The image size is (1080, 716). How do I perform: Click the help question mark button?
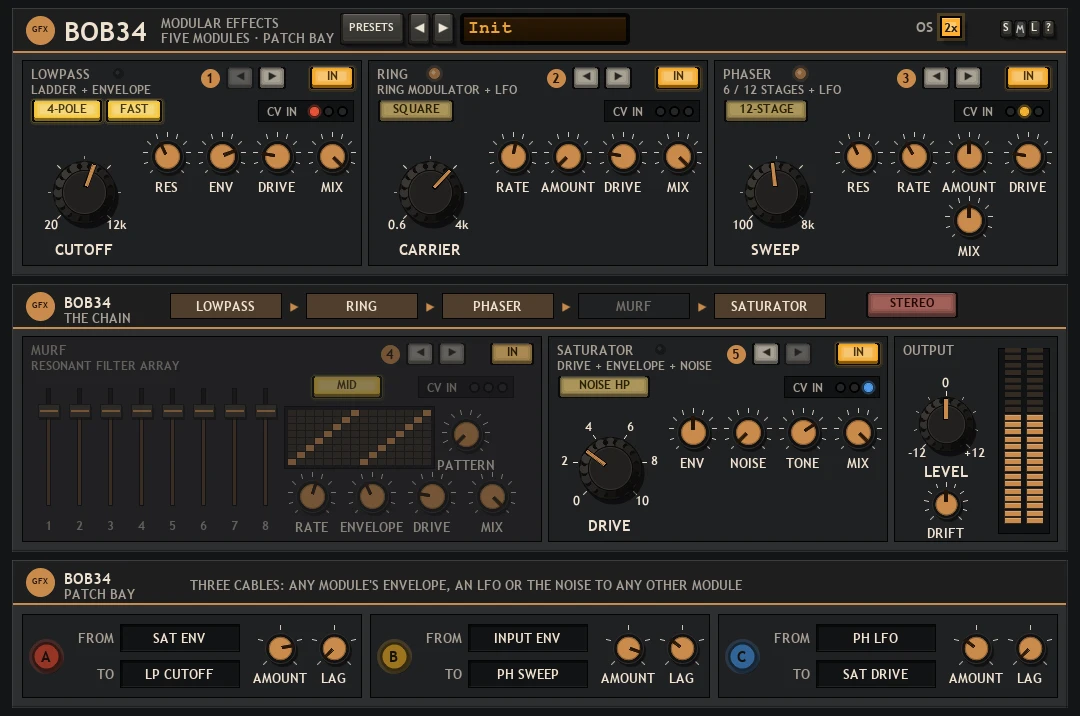[x=1048, y=28]
